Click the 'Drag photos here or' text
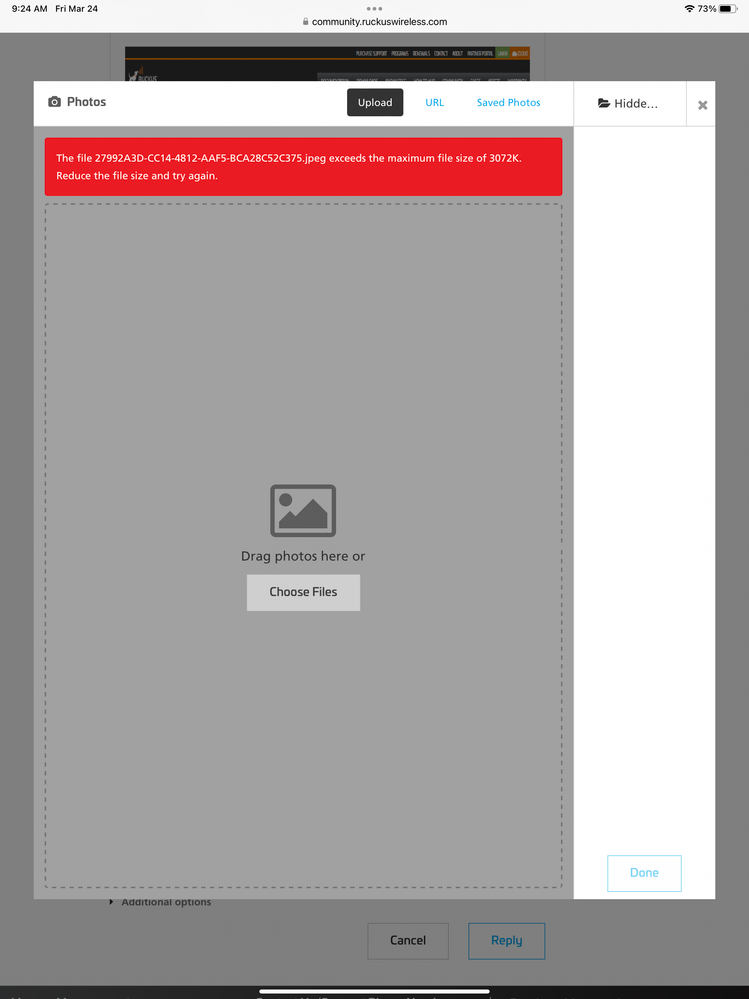Screen dimensions: 749x999 pos(303,556)
